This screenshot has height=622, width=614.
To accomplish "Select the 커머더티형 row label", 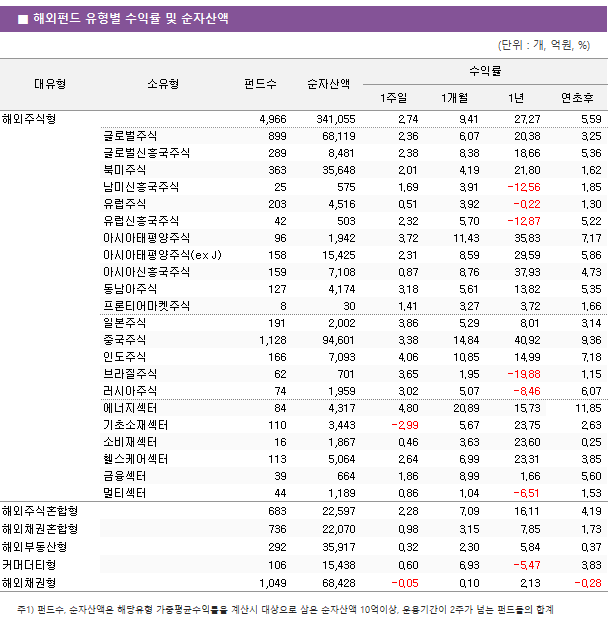I will pos(29,565).
